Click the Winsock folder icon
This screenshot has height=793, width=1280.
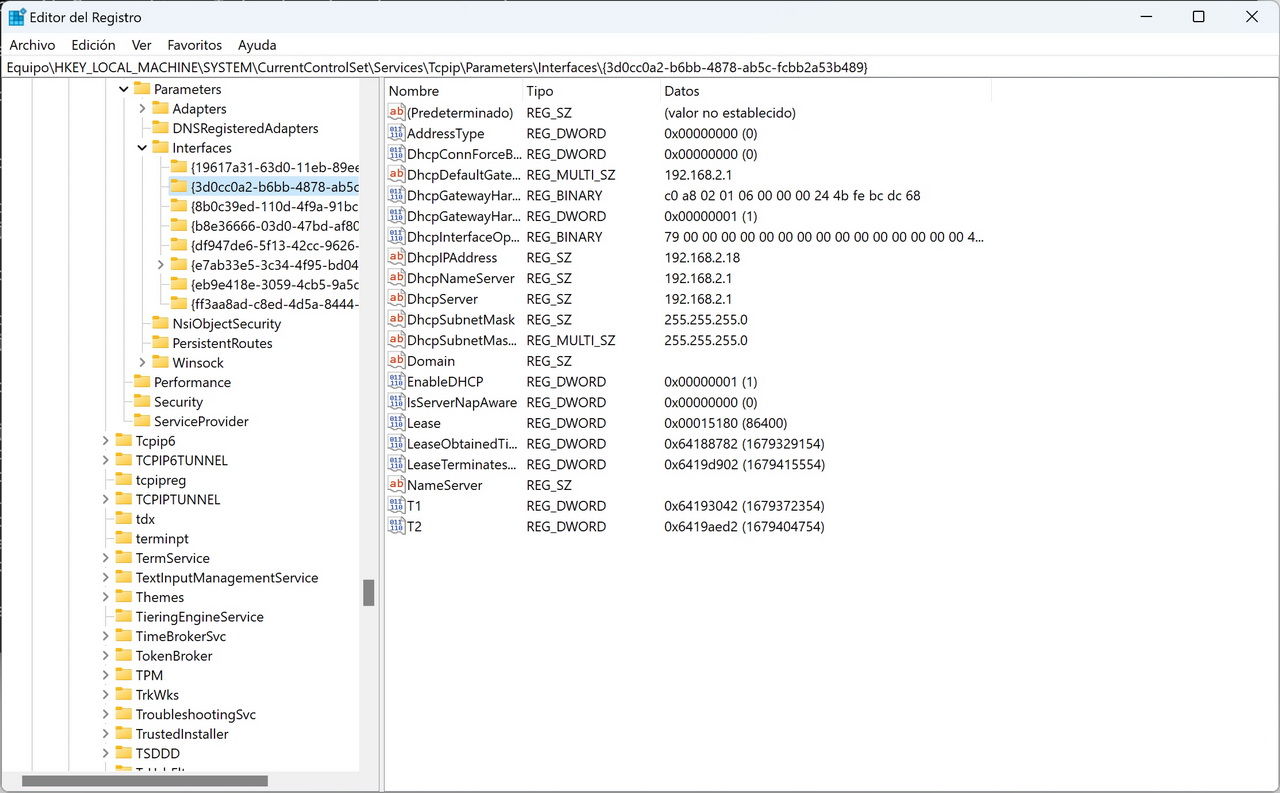click(160, 363)
